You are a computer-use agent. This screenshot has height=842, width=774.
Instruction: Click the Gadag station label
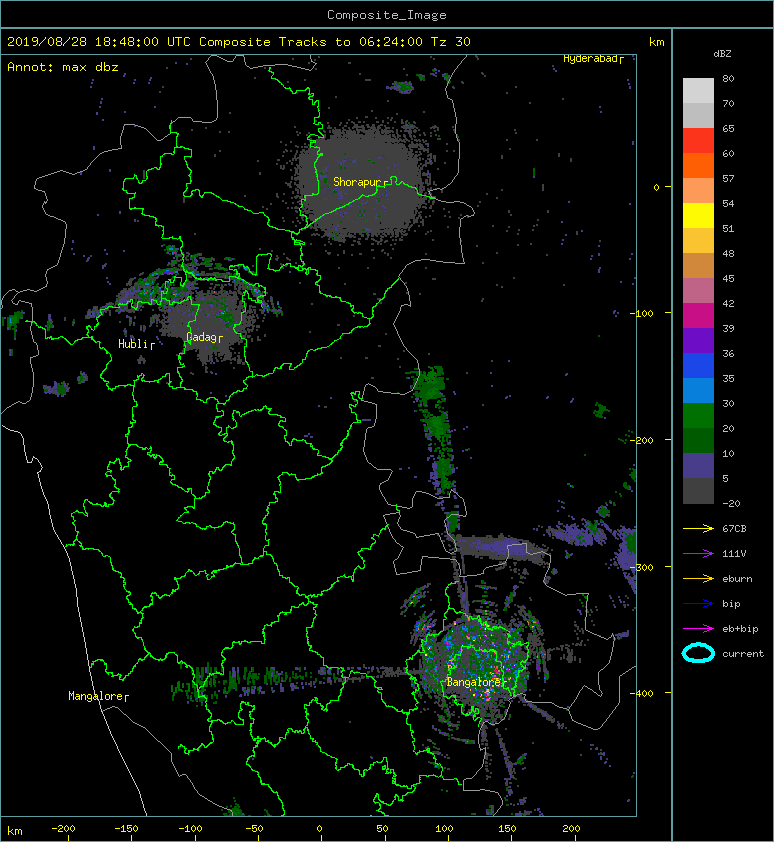tap(201, 337)
